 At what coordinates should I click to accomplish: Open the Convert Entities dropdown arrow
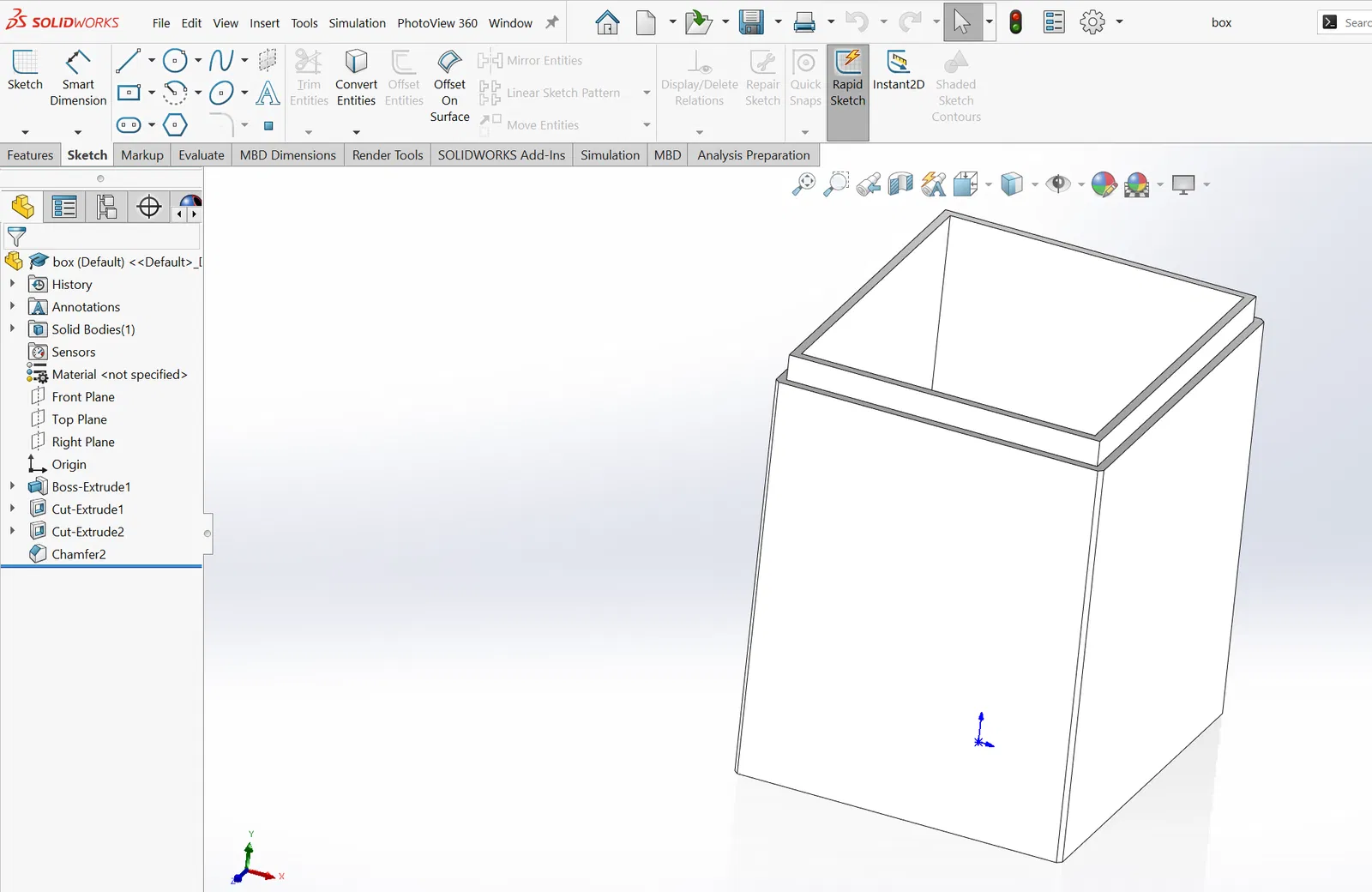[x=356, y=132]
